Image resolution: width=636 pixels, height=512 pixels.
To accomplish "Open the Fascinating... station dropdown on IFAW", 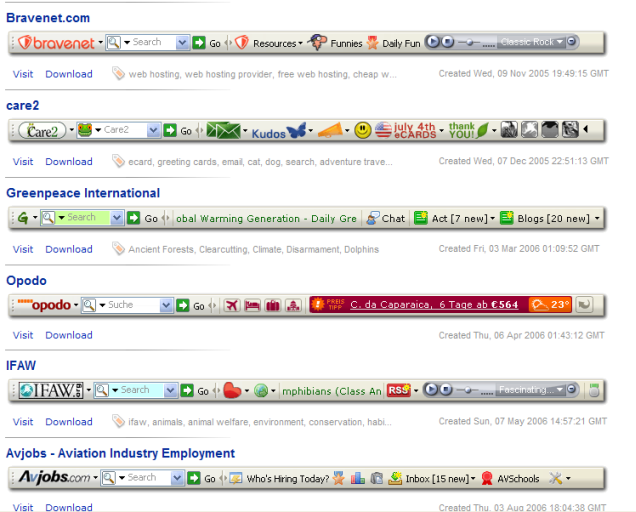I will [x=530, y=389].
